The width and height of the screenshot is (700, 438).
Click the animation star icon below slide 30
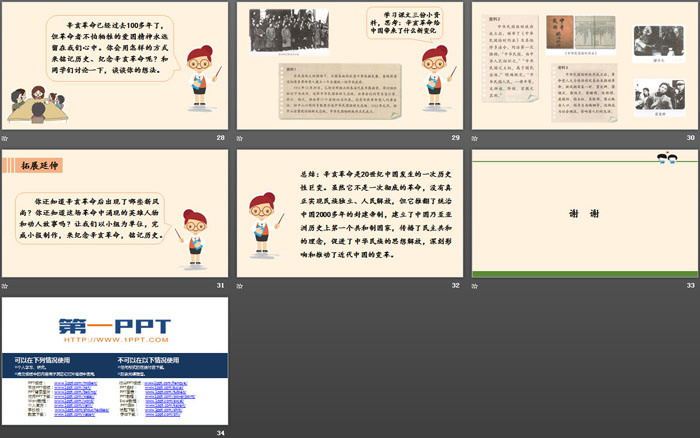(x=475, y=138)
